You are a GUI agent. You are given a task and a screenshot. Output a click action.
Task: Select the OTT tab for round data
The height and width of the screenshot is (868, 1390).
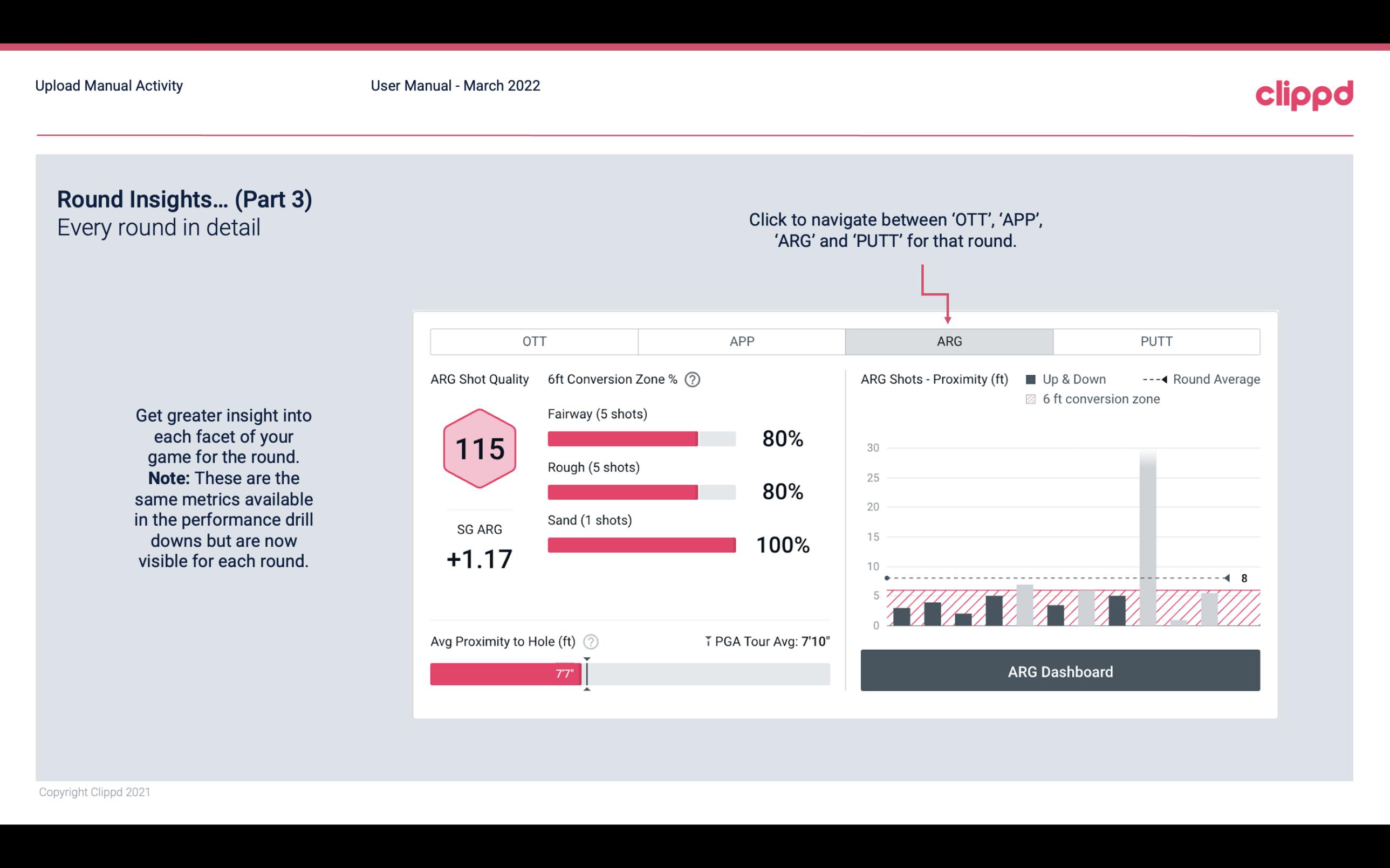(x=535, y=342)
